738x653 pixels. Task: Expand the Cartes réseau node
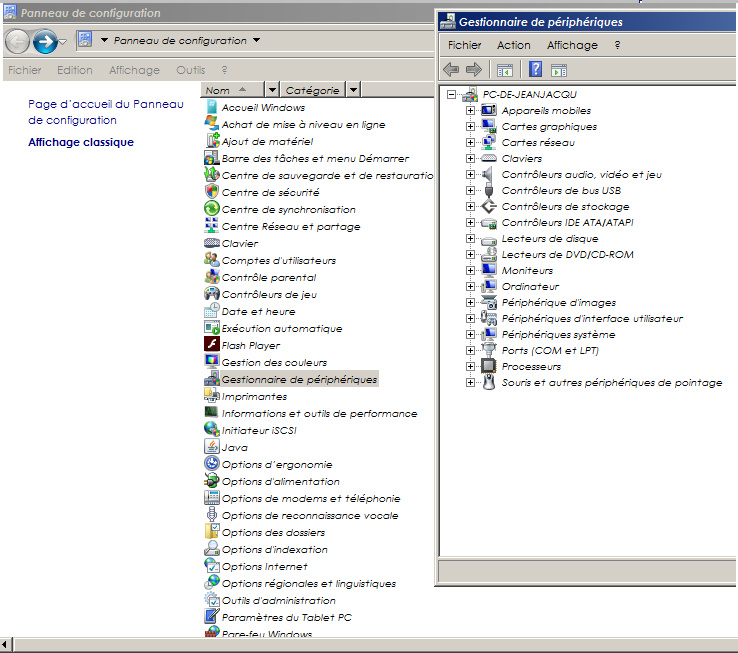[470, 143]
